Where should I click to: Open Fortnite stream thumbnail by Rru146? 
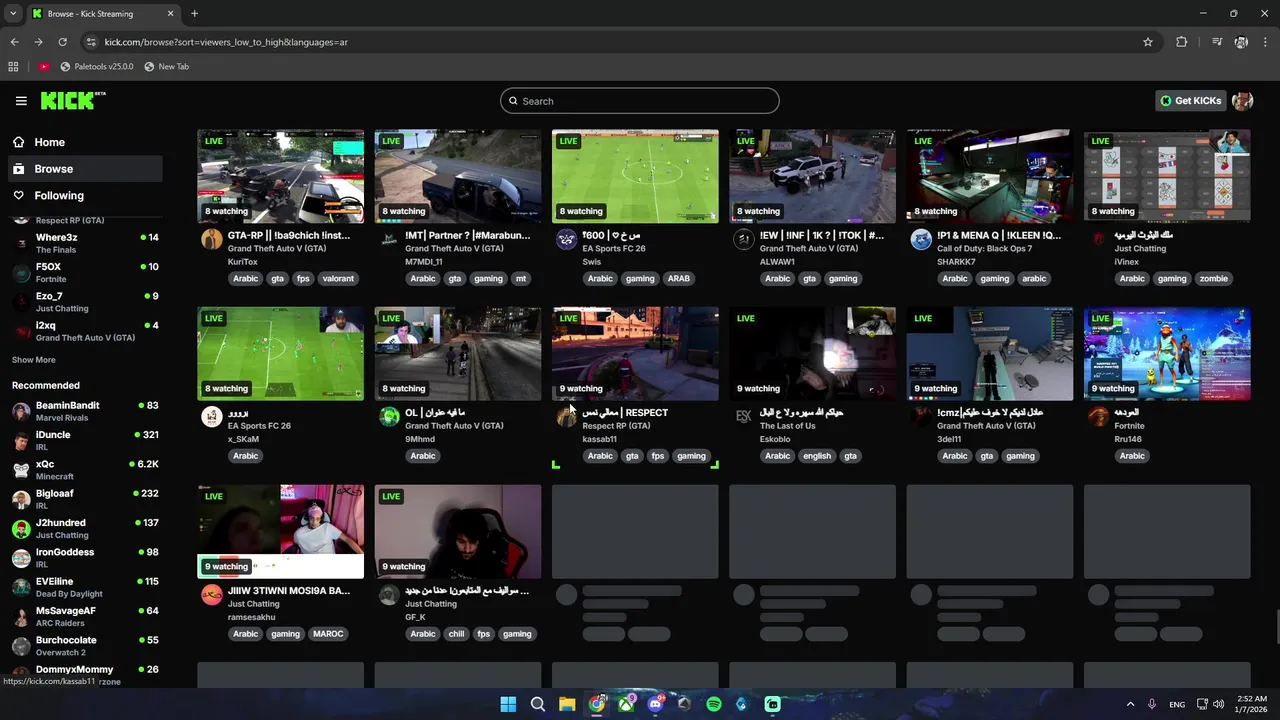[x=1167, y=354]
